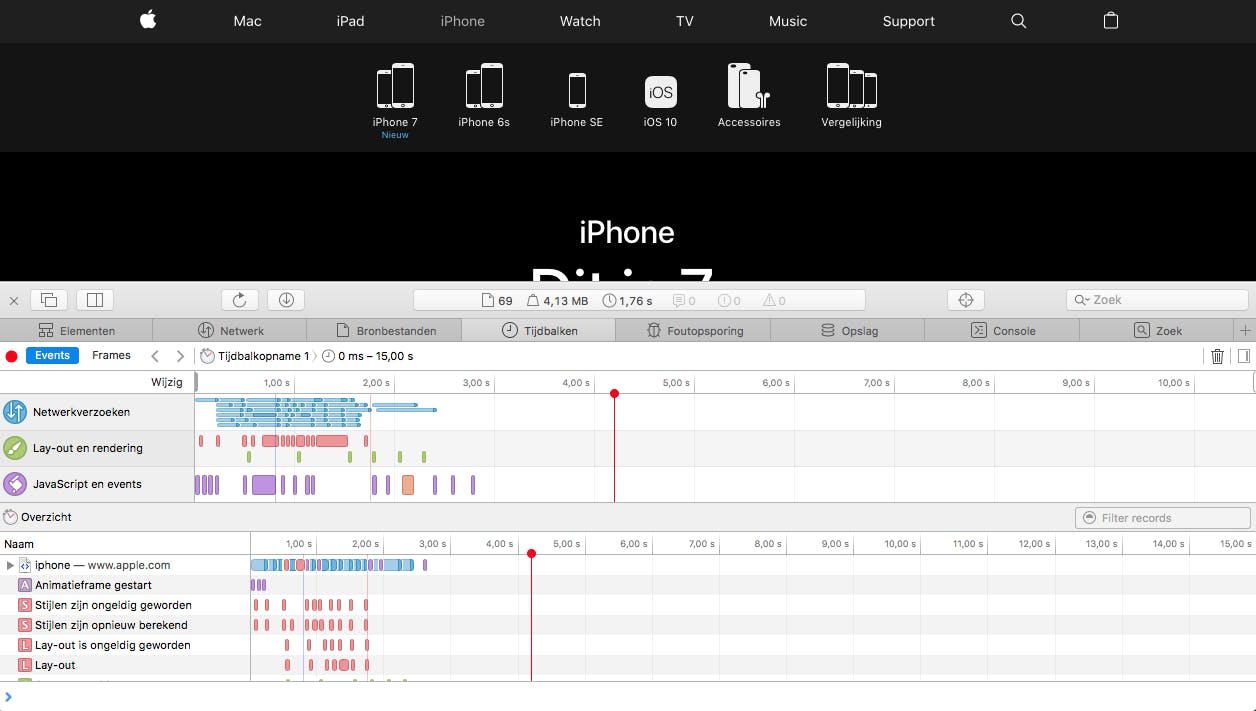The height and width of the screenshot is (711, 1256).
Task: Click the red playhead marker in overview
Action: coord(614,393)
